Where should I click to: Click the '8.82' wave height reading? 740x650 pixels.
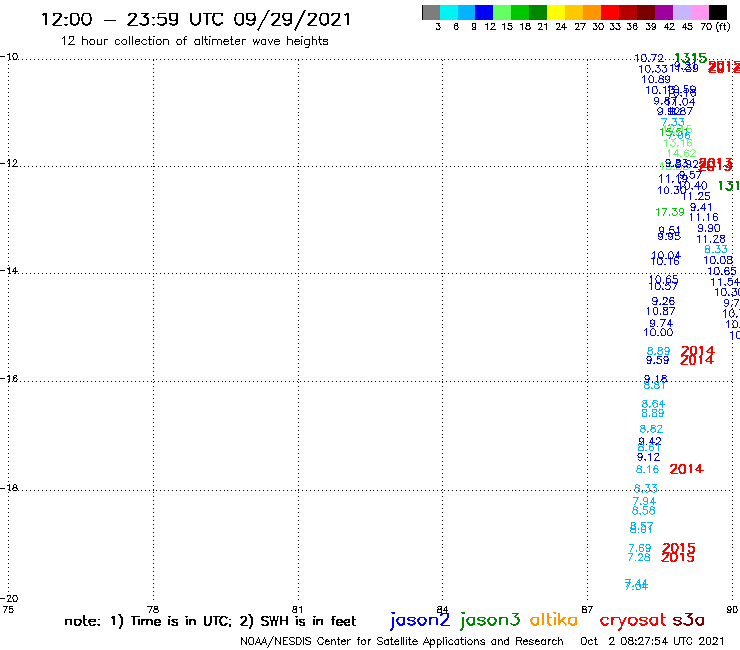[651, 429]
